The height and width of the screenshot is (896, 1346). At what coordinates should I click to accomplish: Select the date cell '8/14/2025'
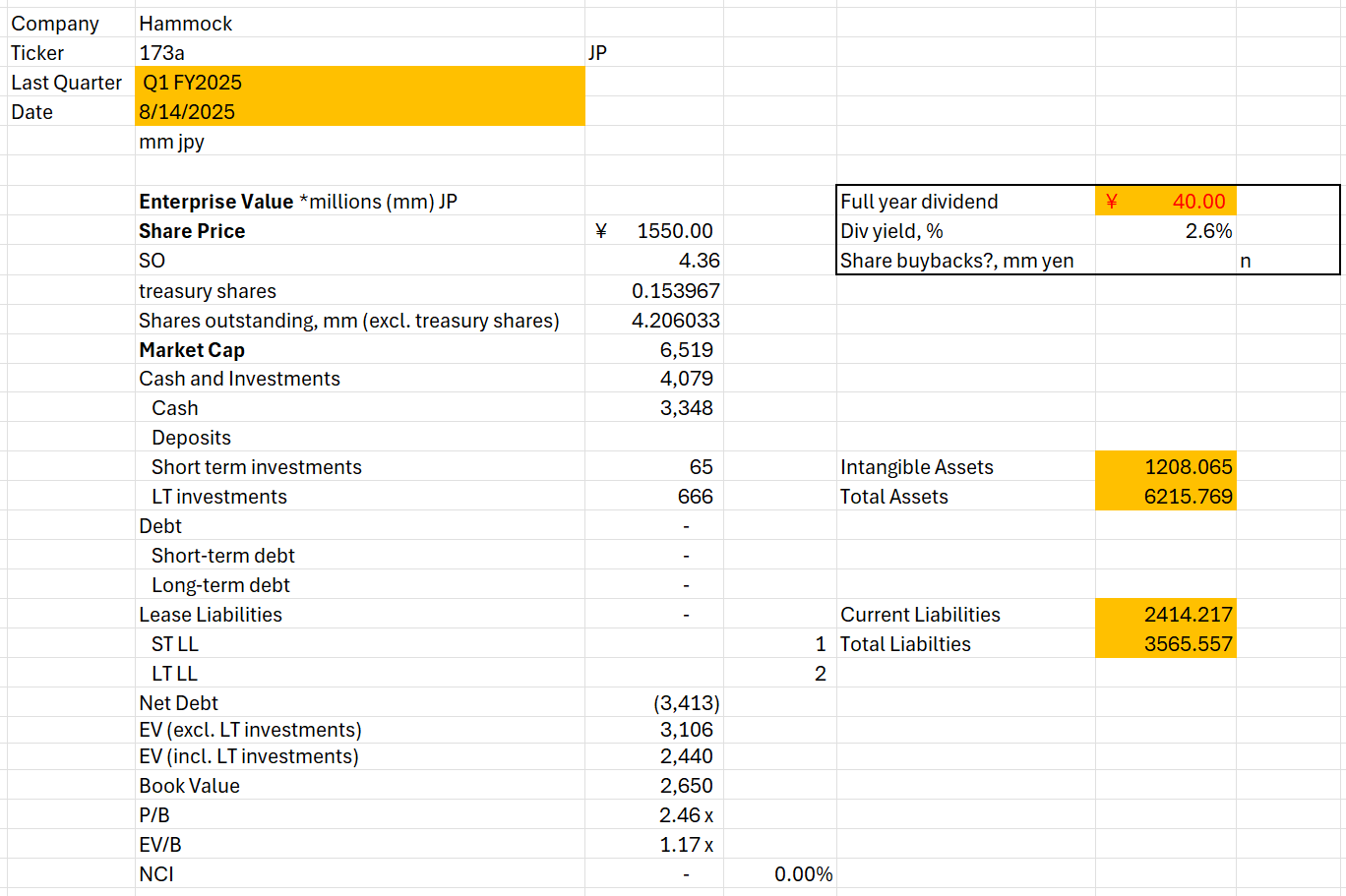360,111
